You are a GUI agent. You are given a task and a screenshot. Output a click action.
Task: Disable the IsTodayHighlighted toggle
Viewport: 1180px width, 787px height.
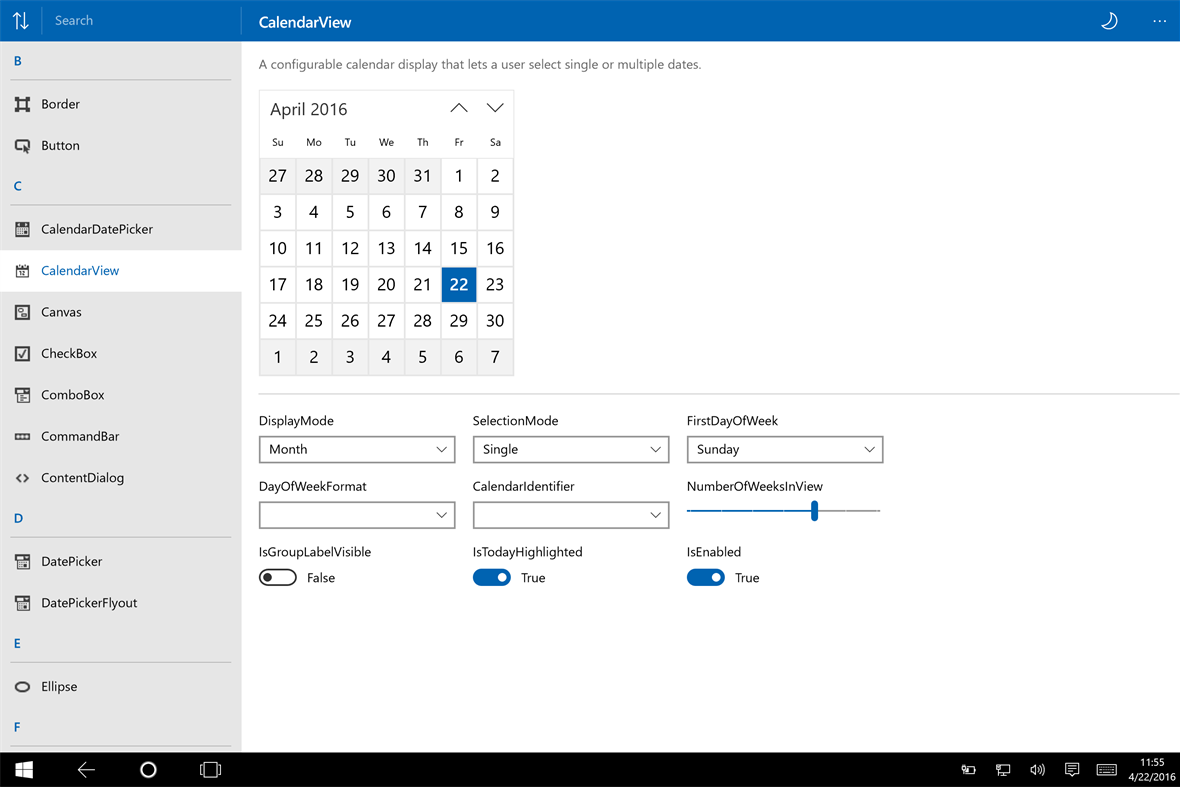click(x=491, y=577)
